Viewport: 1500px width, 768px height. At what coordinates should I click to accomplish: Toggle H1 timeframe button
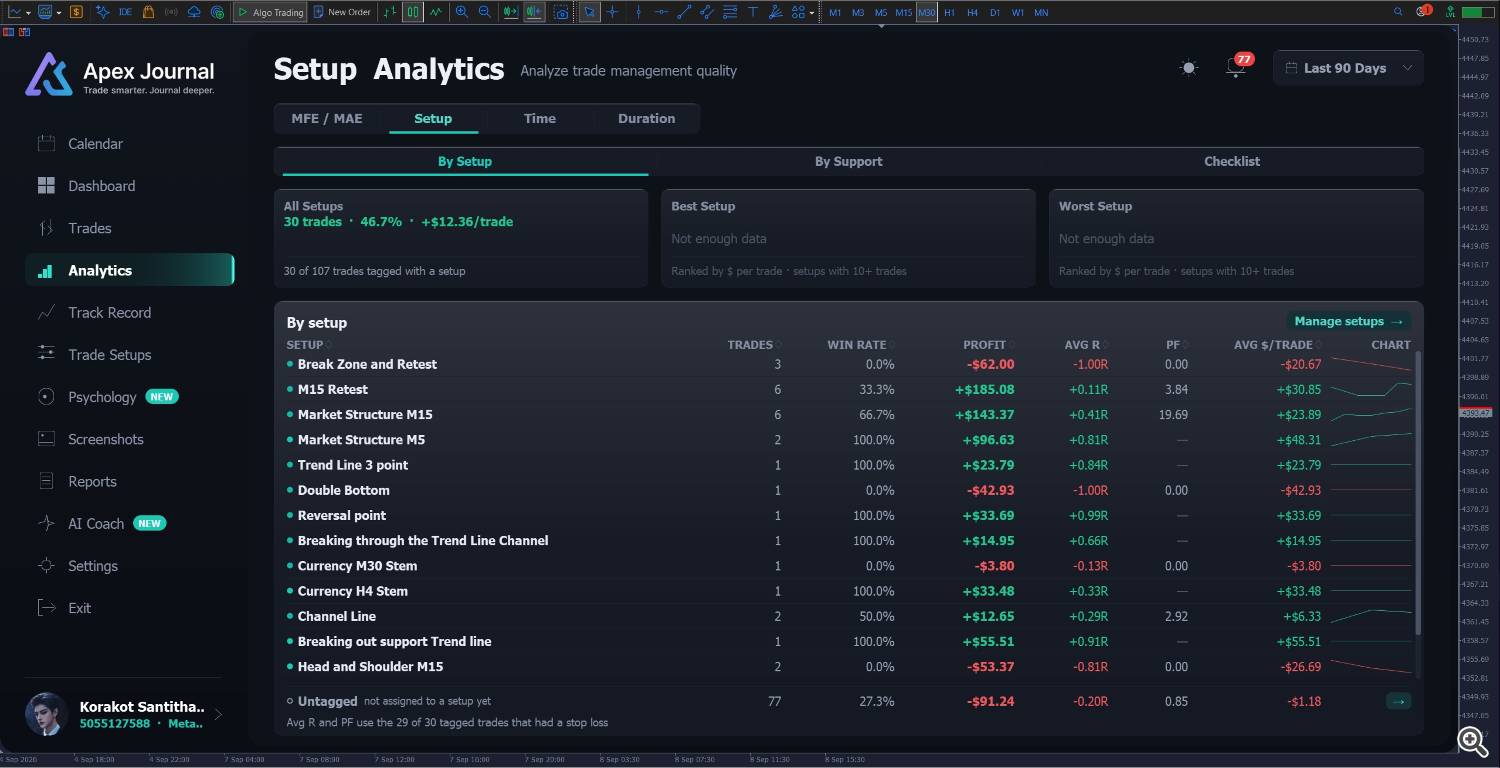949,12
